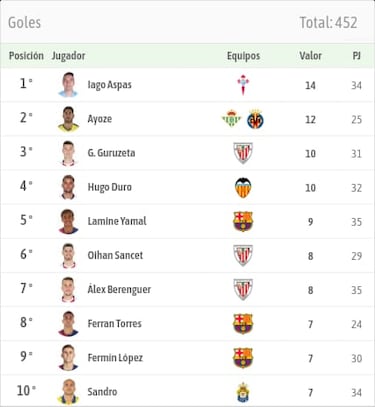This screenshot has height=407, width=375.
Task: Click the Real Betis crest in Ayoze's row
Action: (x=232, y=119)
